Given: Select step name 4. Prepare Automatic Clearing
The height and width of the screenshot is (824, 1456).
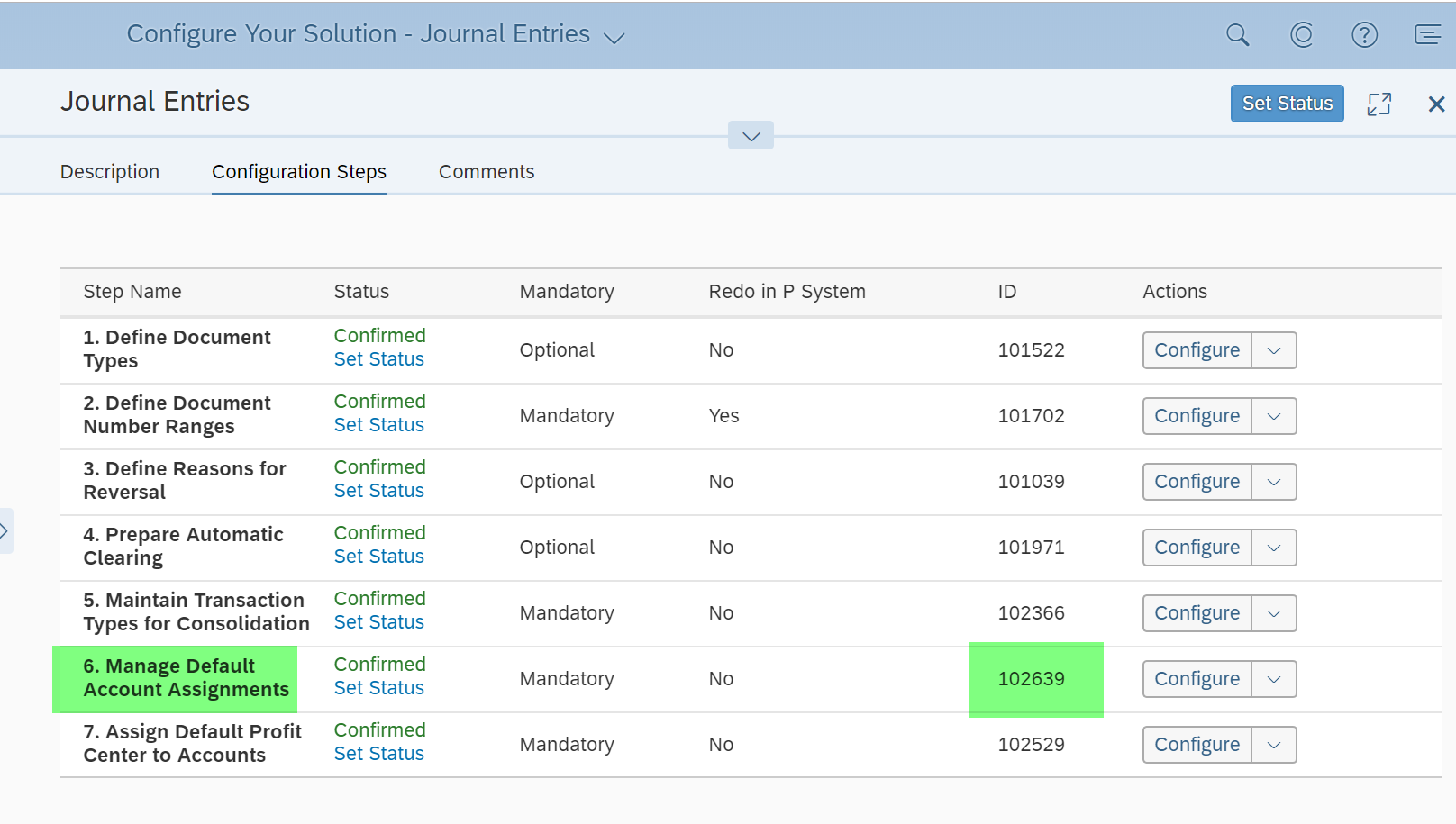Looking at the screenshot, I should tap(183, 547).
